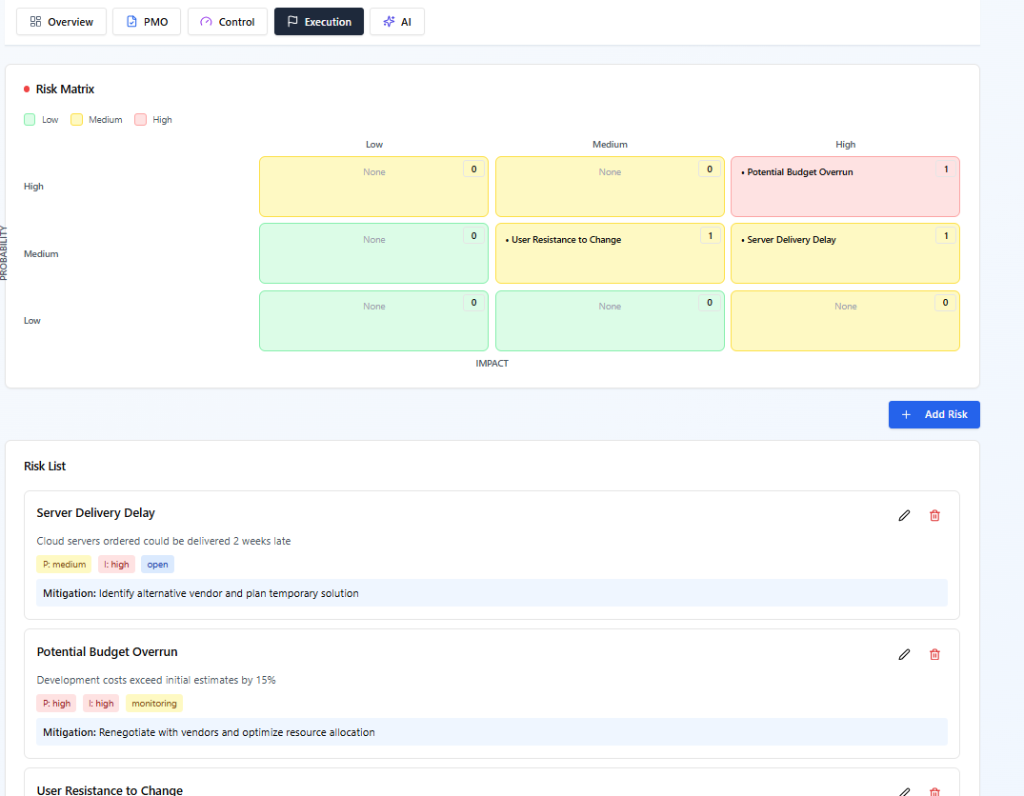1024x796 pixels.
Task: Click the High legend color swatch
Action: pyautogui.click(x=140, y=119)
